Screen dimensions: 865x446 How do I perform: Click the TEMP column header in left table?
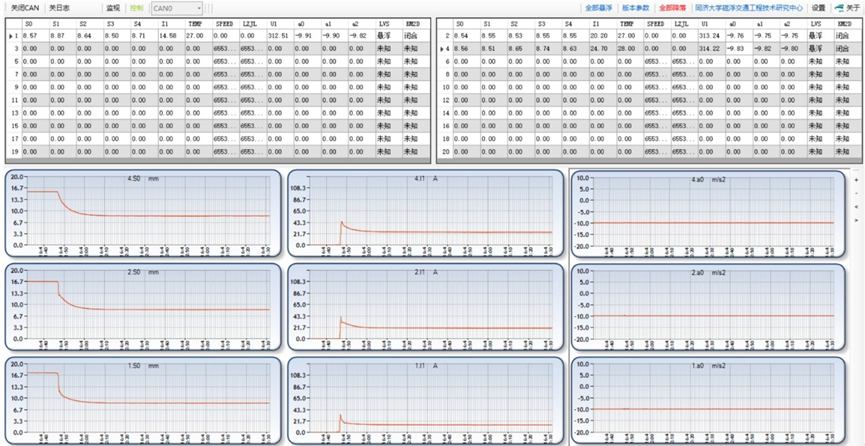coord(199,24)
